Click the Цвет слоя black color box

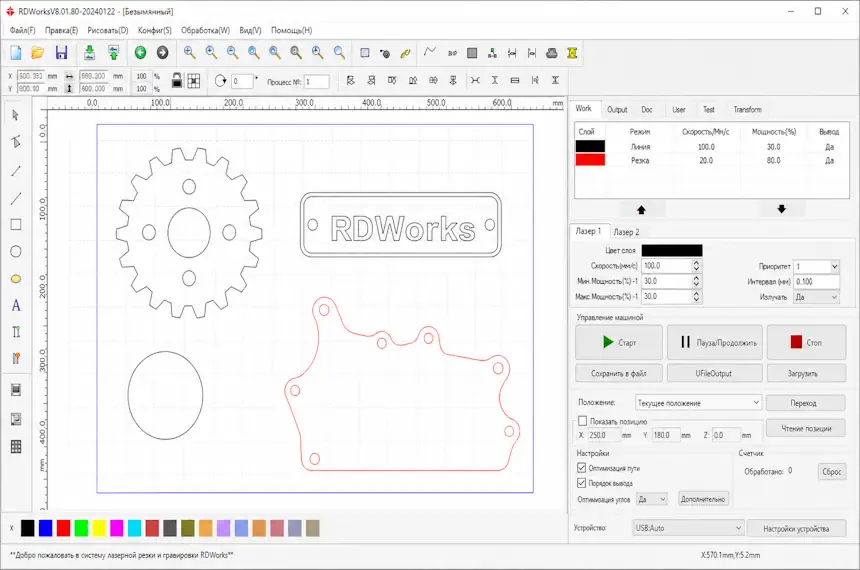(672, 250)
